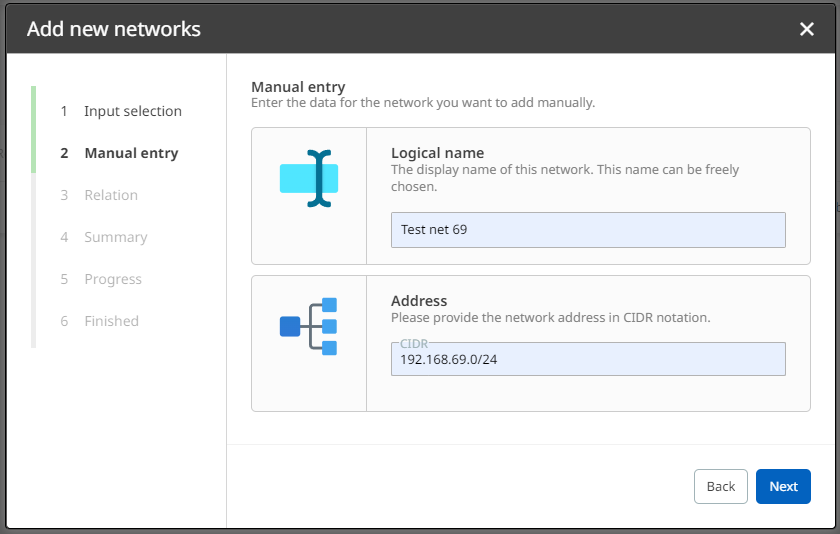Proceed with the Next button
840x534 pixels.
[783, 486]
